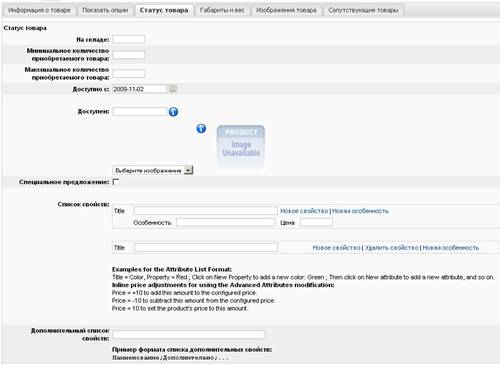Focus the На складе input field
The width and height of the screenshot is (500, 365).
pyautogui.click(x=129, y=39)
